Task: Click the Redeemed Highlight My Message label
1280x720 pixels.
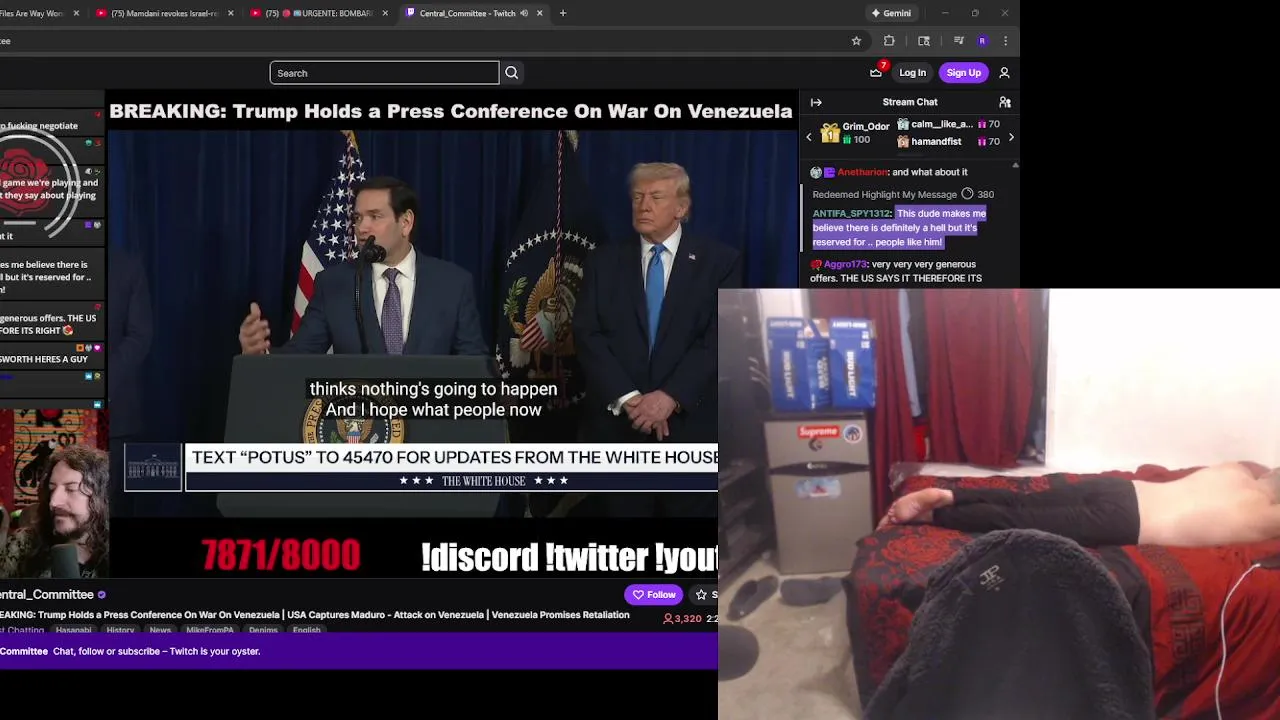Action: click(x=884, y=194)
